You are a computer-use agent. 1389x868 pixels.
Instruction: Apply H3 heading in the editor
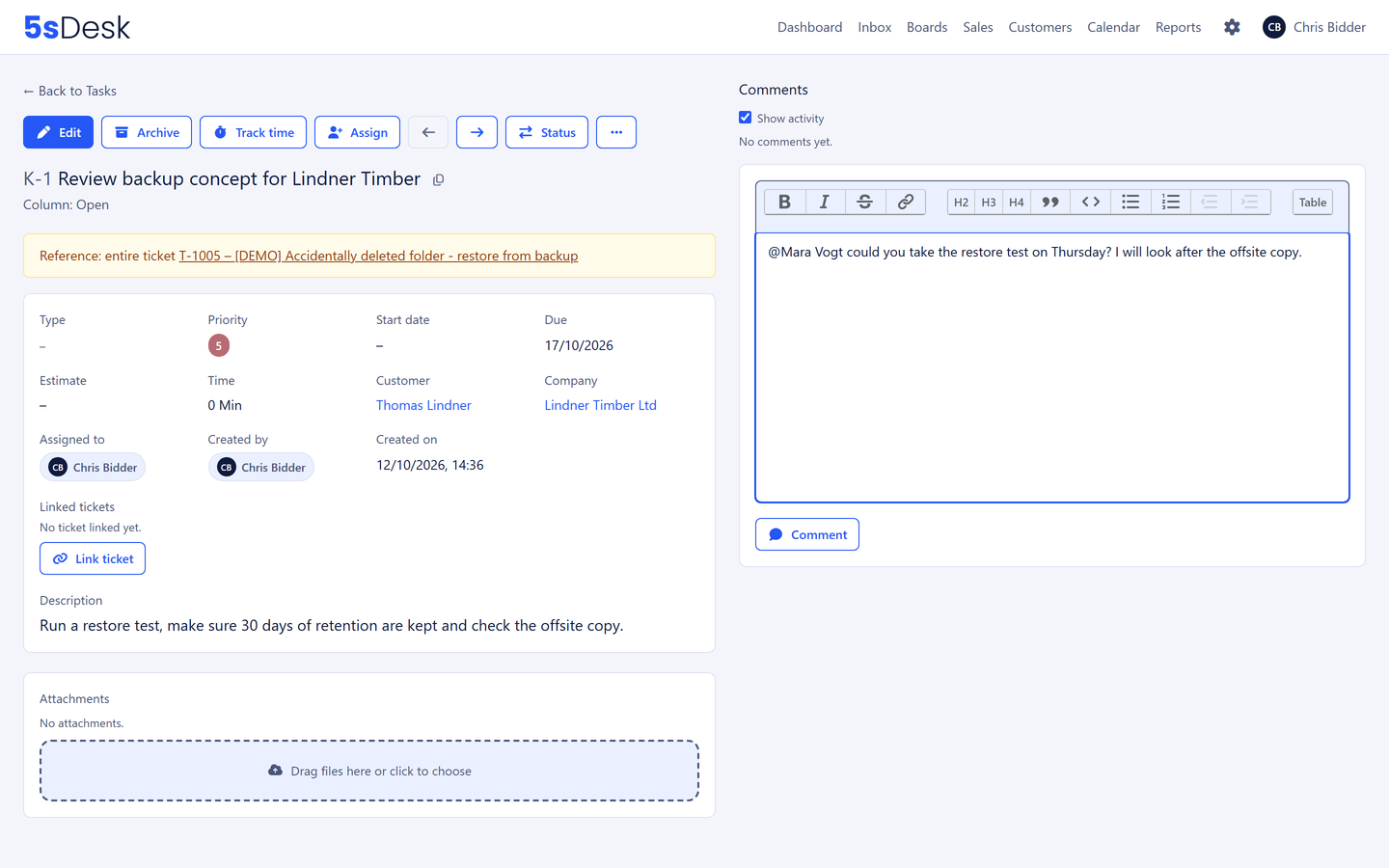pyautogui.click(x=989, y=202)
